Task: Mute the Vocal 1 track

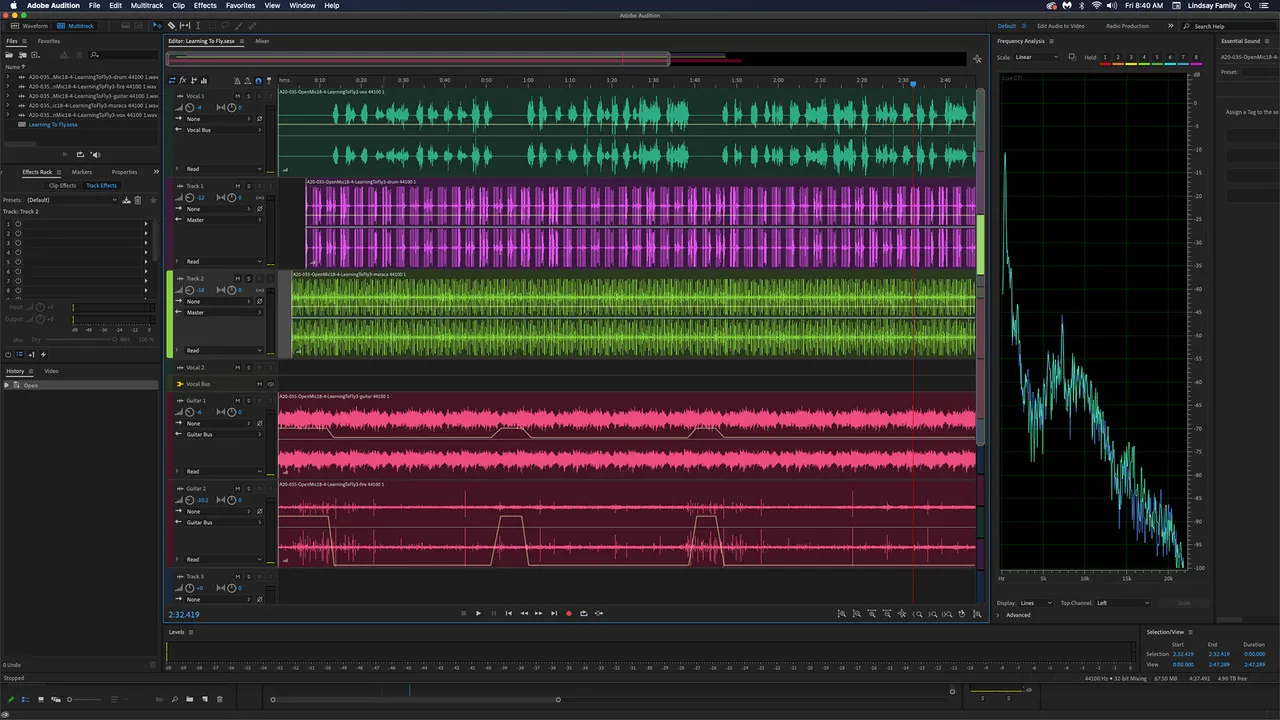Action: pos(238,96)
